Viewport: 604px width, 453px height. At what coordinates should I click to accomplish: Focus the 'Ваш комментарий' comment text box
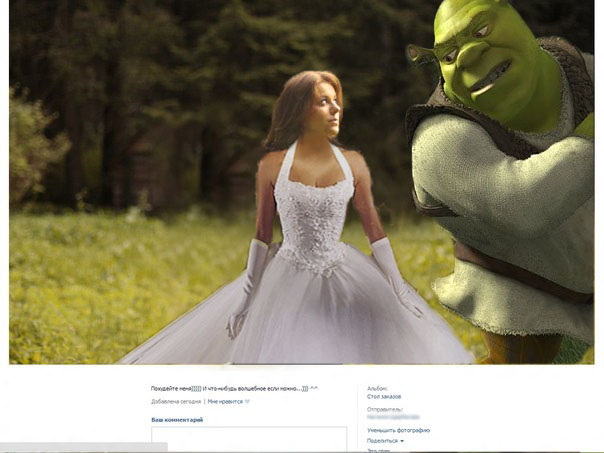pyautogui.click(x=249, y=439)
